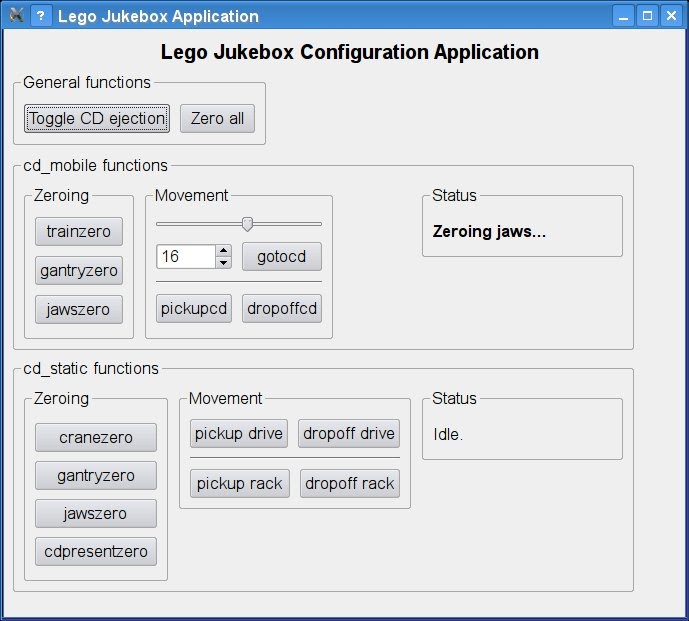This screenshot has height=621, width=689.
Task: Increase the CD number with the spinbox up arrow
Action: tap(224, 251)
